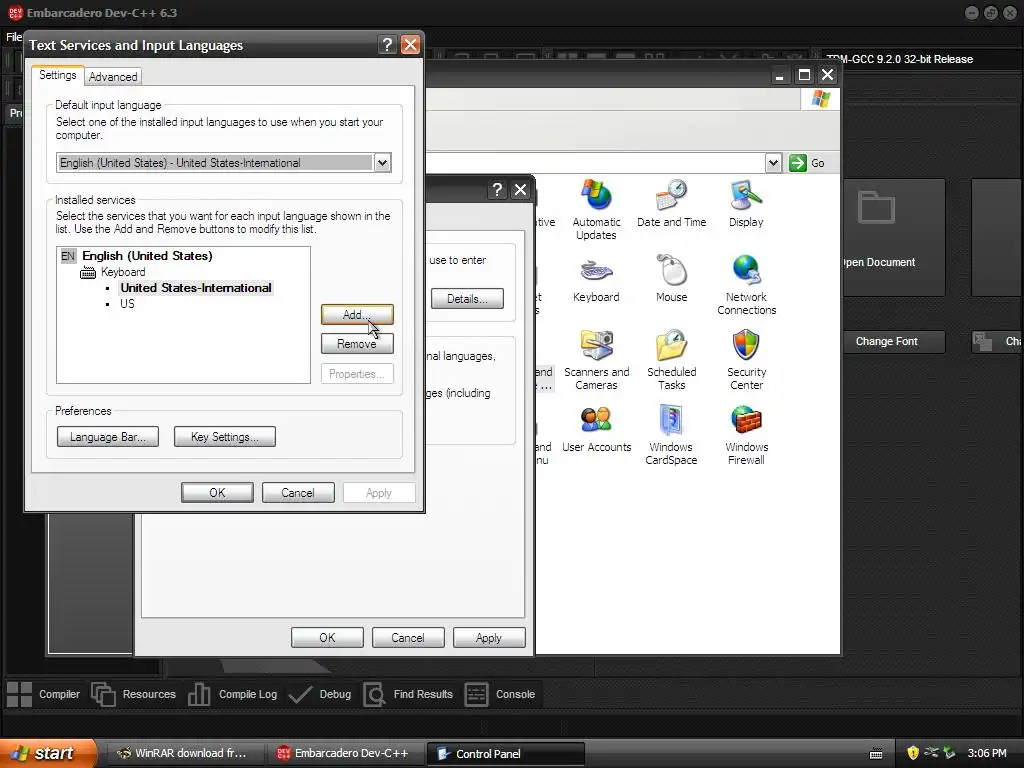Viewport: 1024px width, 768px height.
Task: Click the Open Document folder icon in Dev-C++
Action: (876, 208)
